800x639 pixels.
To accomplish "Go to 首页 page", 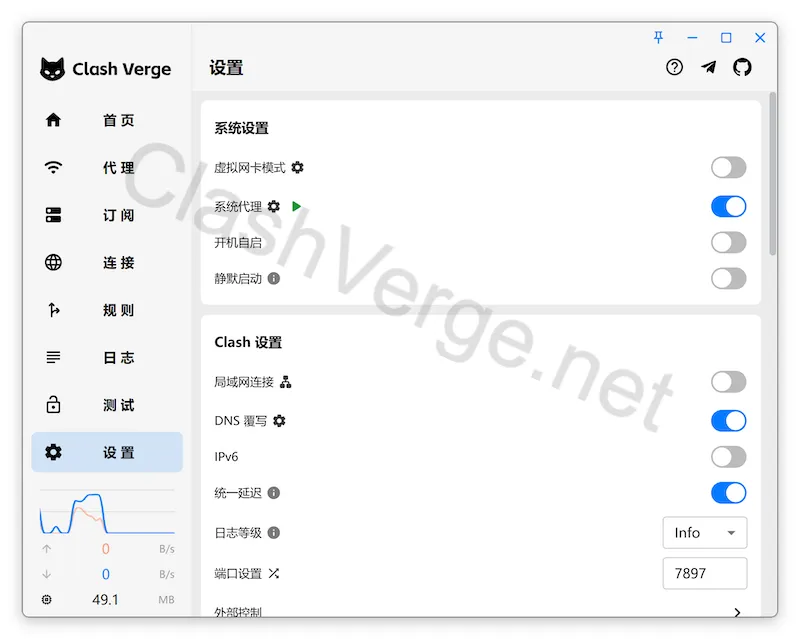I will pyautogui.click(x=107, y=120).
